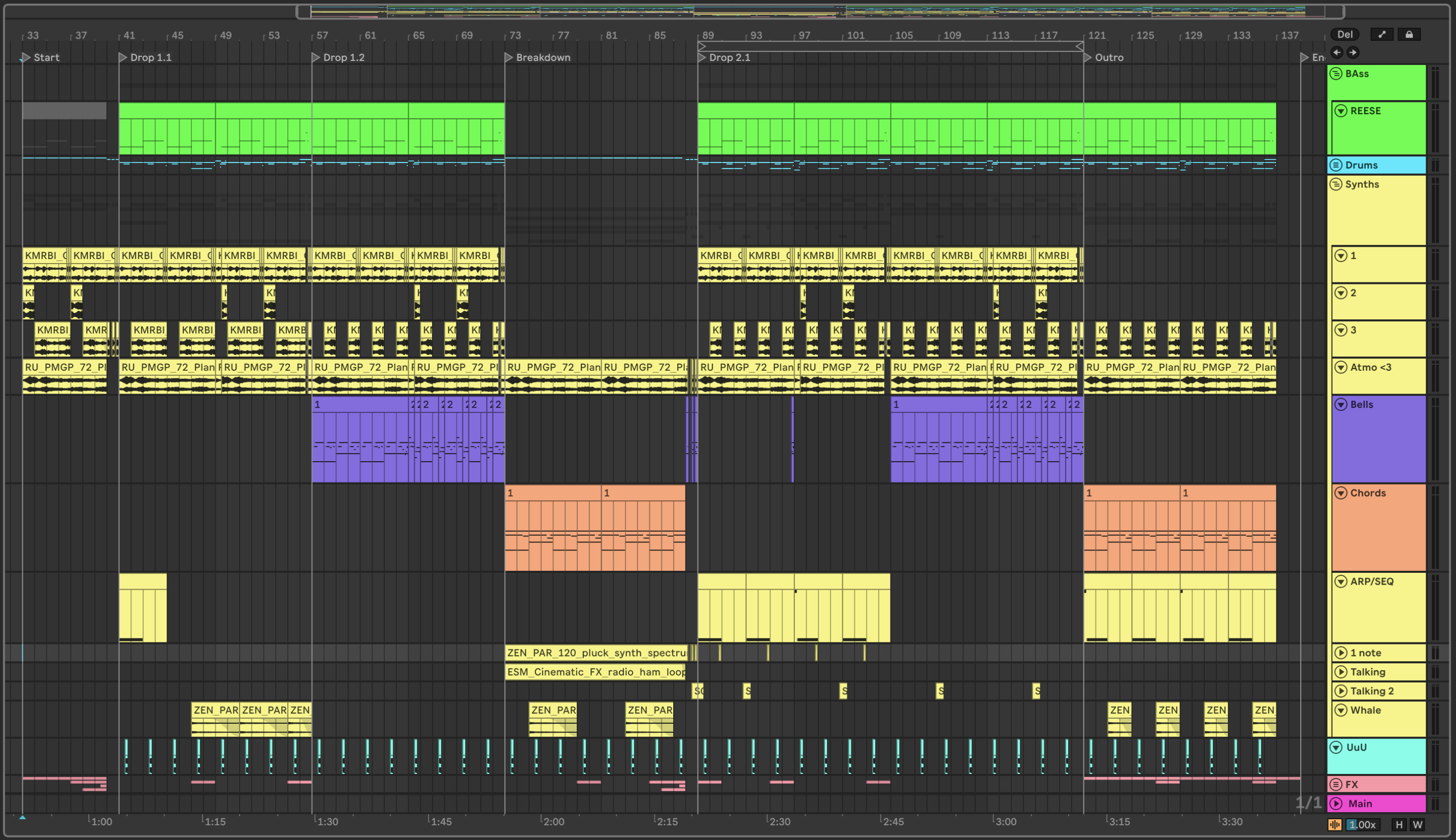The width and height of the screenshot is (1456, 840).
Task: Click the H optimize height button
Action: point(1399,824)
